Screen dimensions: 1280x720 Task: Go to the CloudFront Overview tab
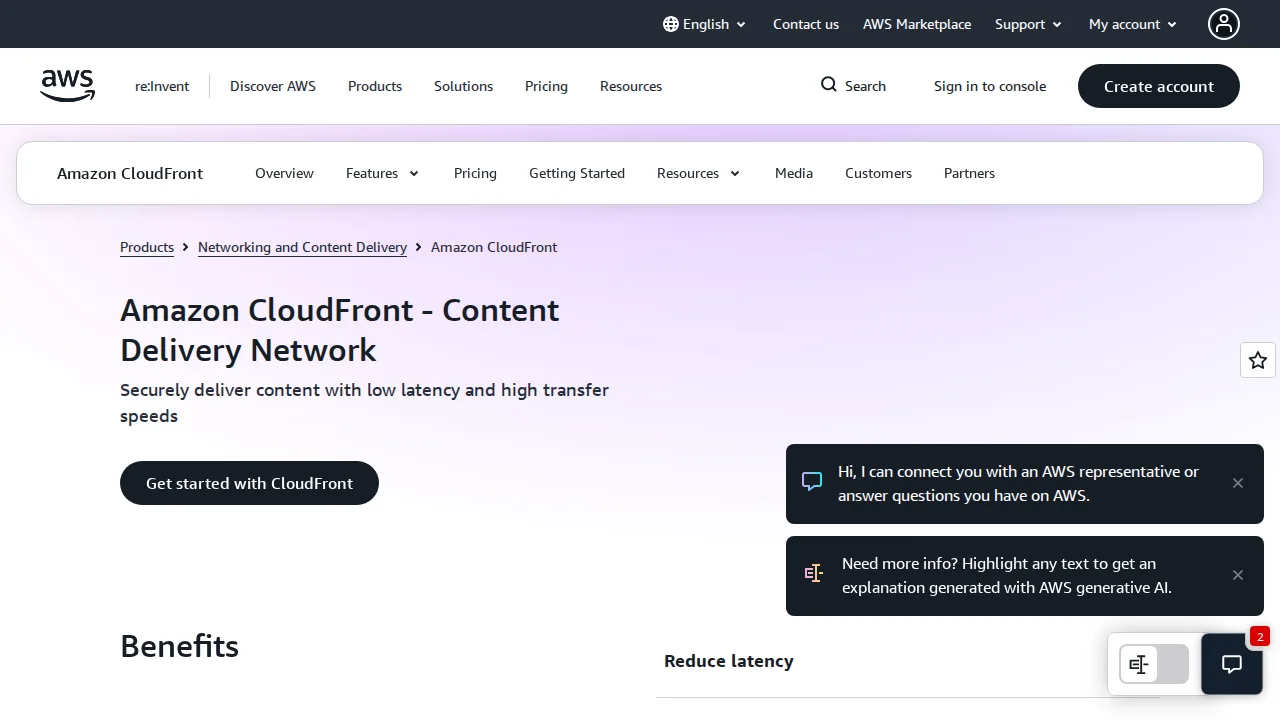pyautogui.click(x=284, y=173)
